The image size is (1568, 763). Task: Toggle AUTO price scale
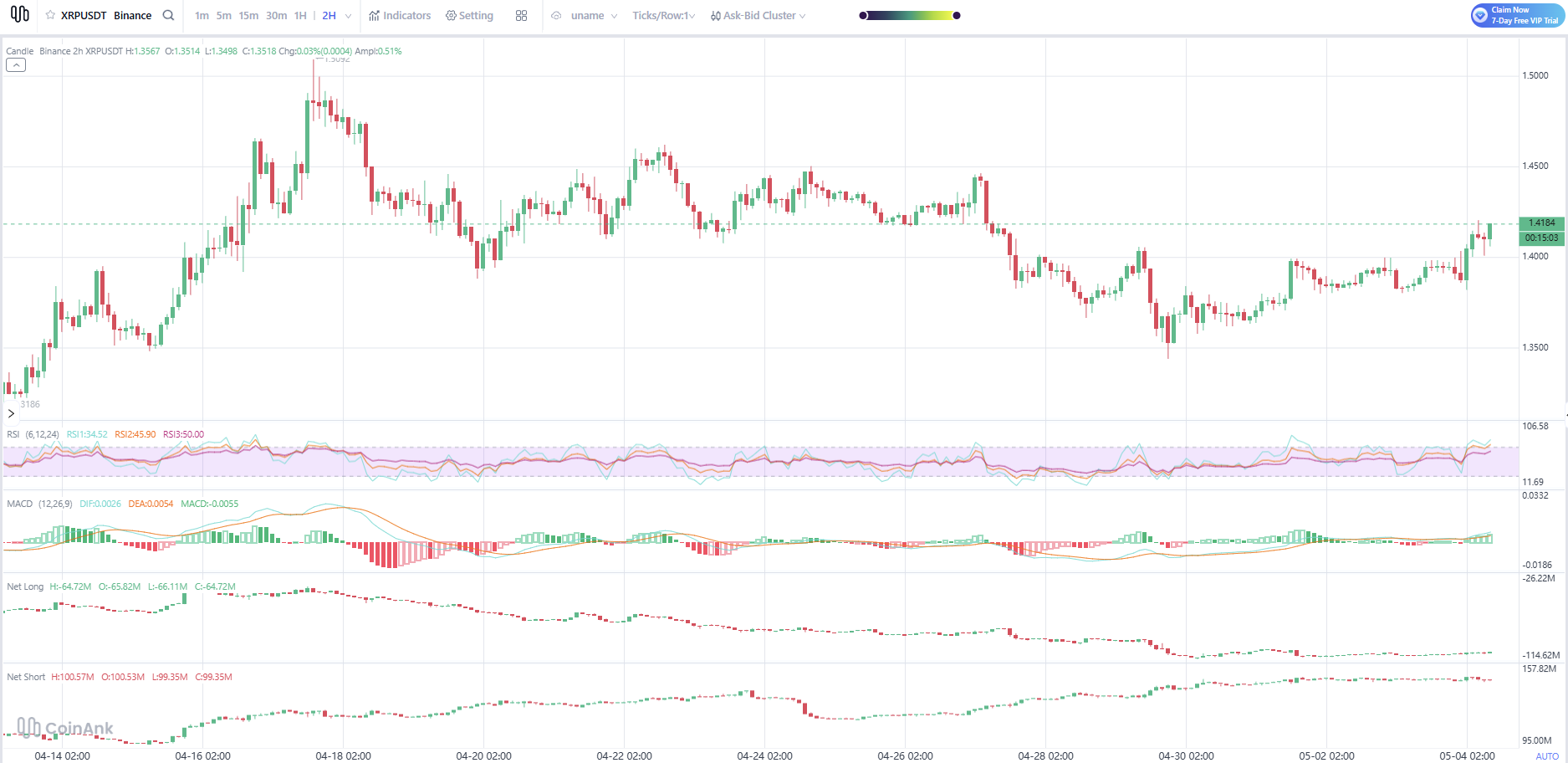(1547, 756)
